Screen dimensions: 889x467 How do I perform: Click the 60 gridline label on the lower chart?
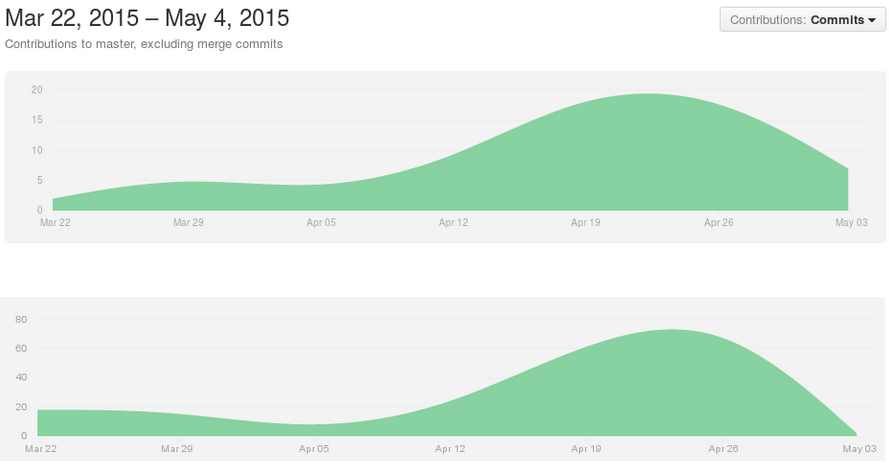[x=20, y=349]
